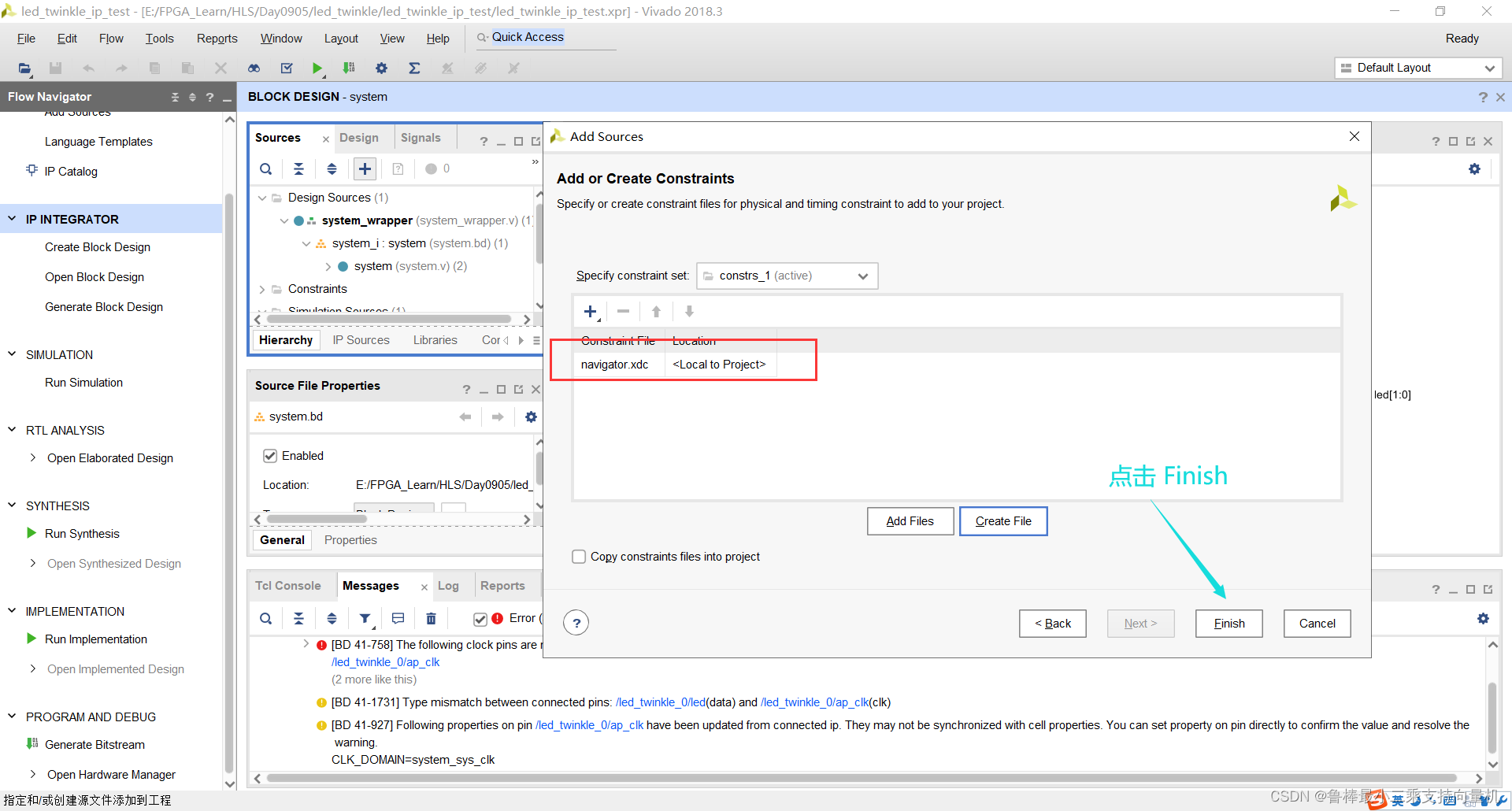This screenshot has height=811, width=1512.
Task: Click the filter icon in Messages panel
Action: [x=365, y=619]
